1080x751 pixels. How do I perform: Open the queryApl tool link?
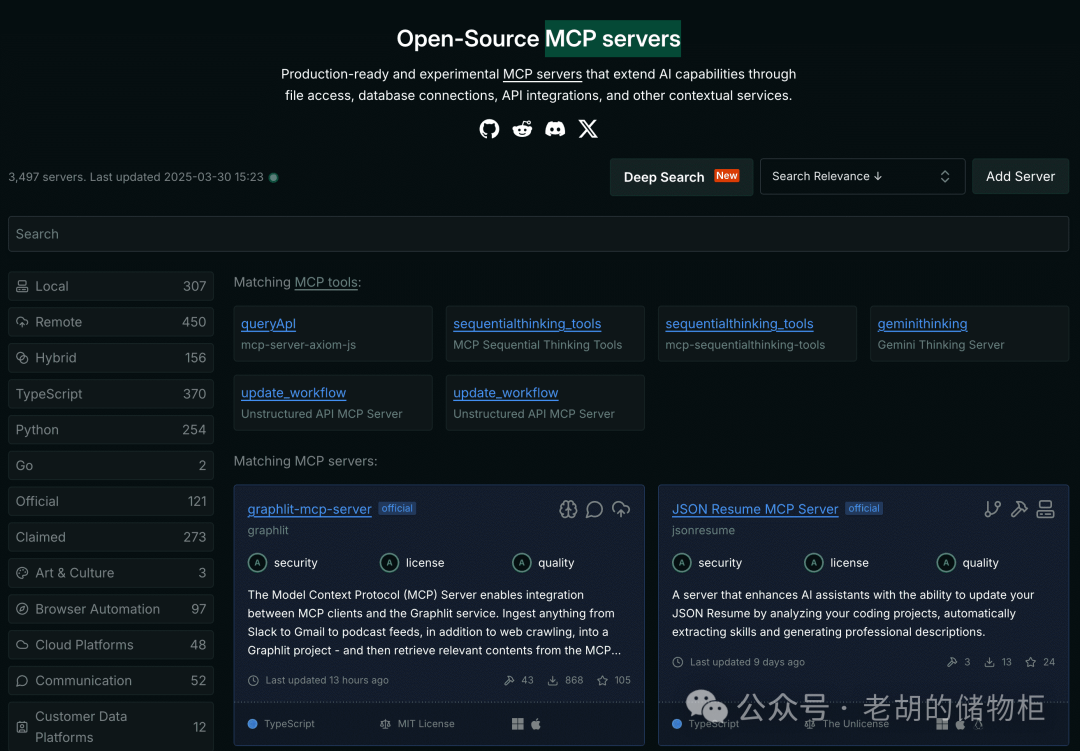point(269,324)
